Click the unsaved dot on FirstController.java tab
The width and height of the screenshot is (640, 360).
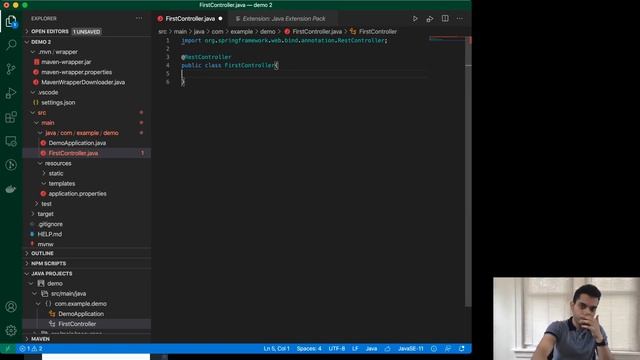pyautogui.click(x=220, y=19)
